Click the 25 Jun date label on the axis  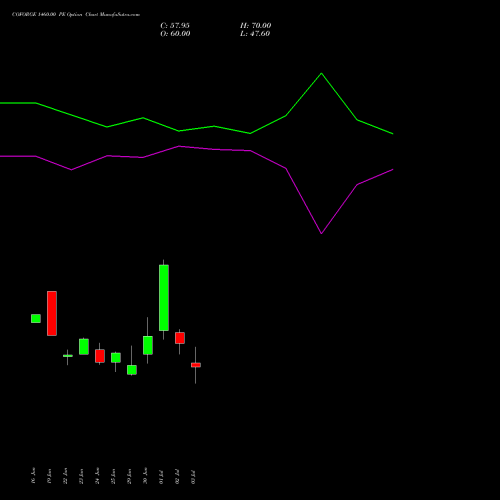coord(113,476)
